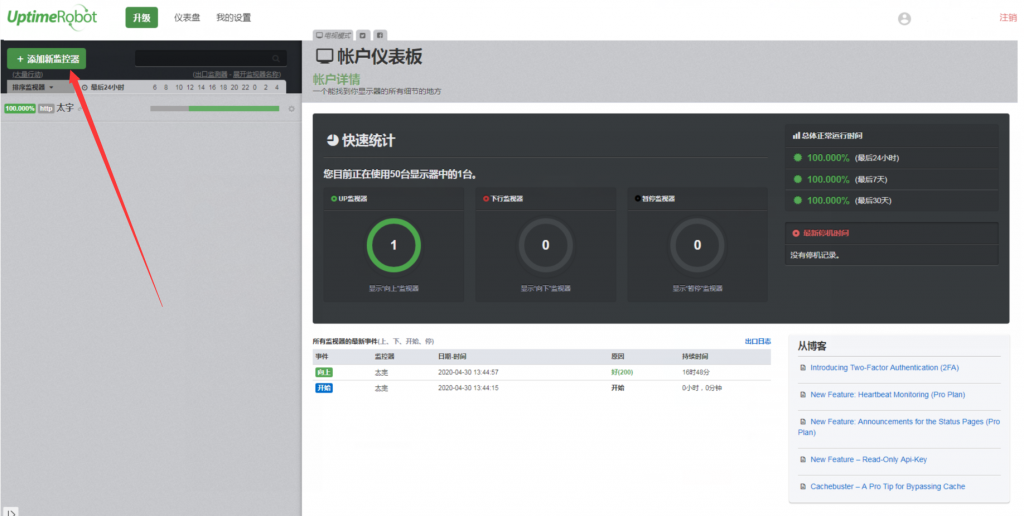This screenshot has height=516, width=1024.
Task: Click the UptimeRobot logo
Action: [x=52, y=17]
